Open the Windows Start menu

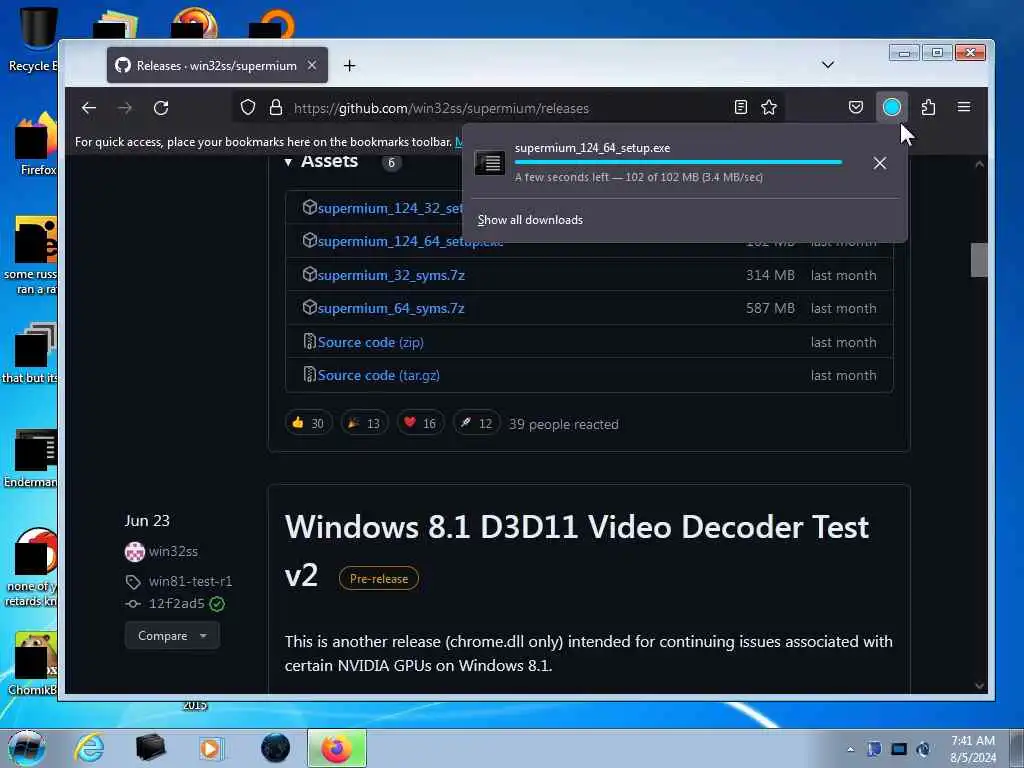(26, 748)
